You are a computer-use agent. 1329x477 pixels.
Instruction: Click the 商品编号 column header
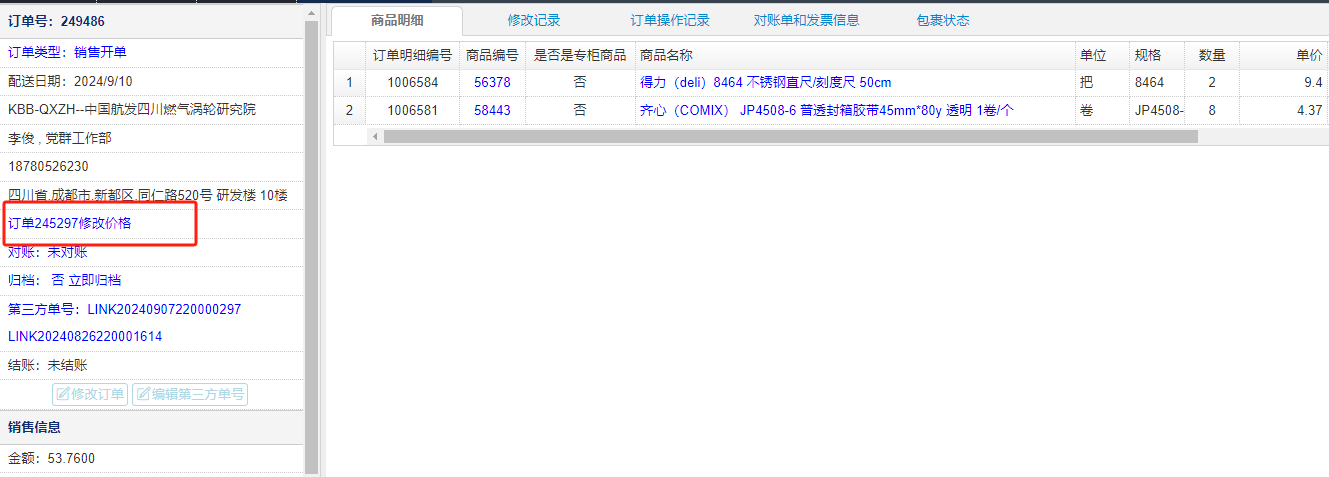tap(492, 55)
